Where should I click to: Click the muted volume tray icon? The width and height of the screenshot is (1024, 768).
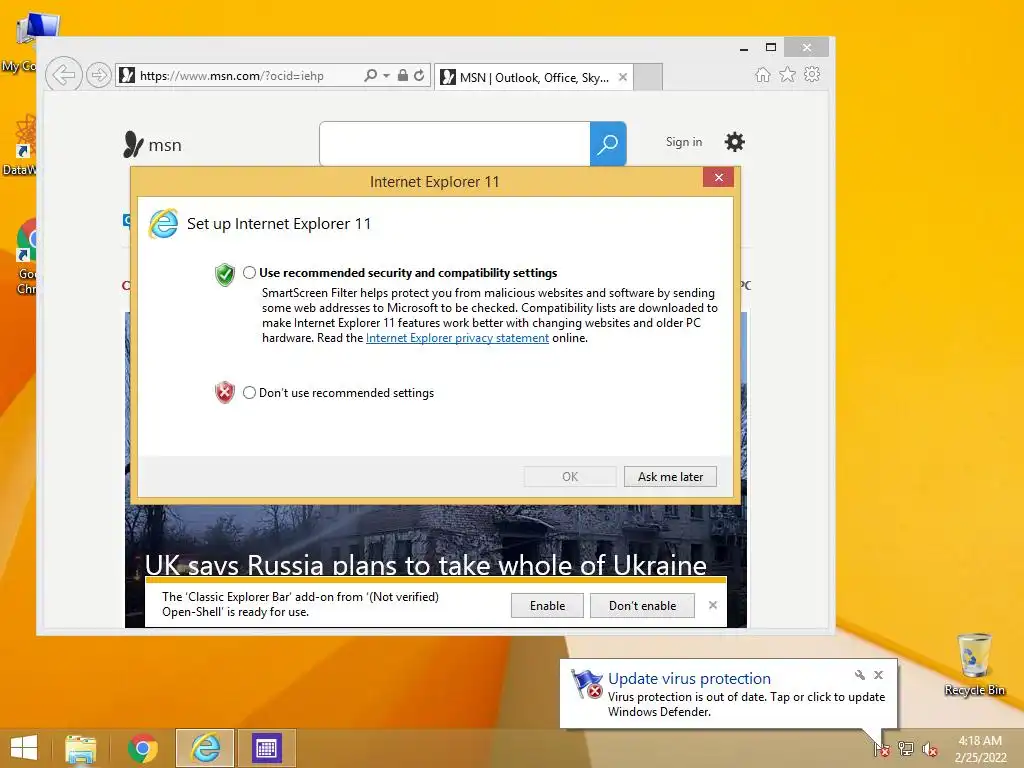point(929,749)
